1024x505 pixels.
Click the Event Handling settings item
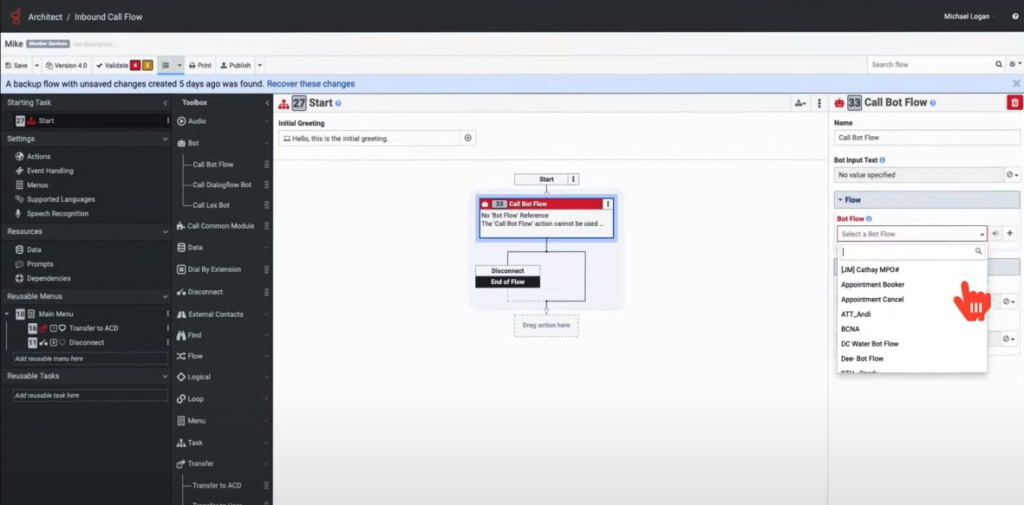tap(49, 171)
